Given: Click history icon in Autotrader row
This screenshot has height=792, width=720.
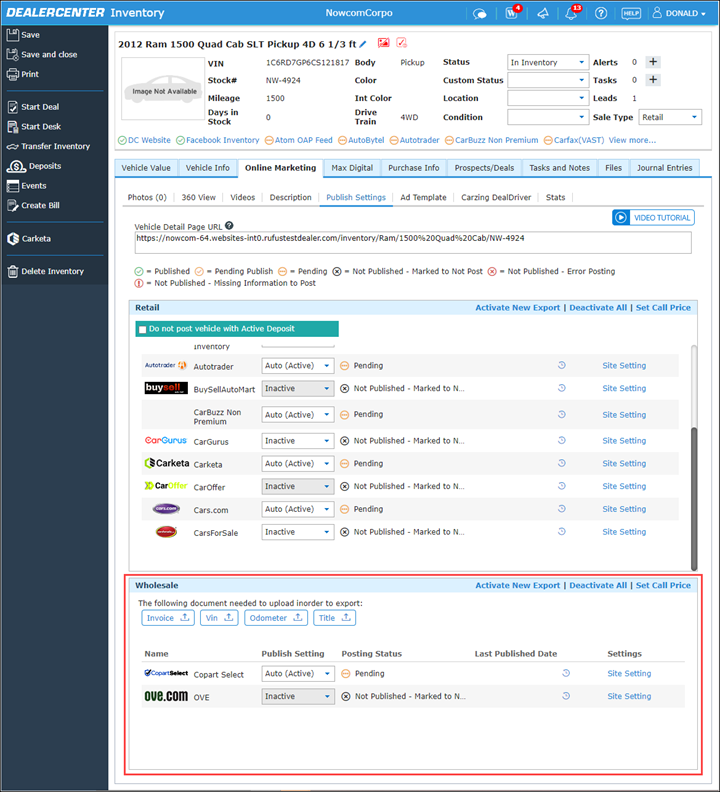Looking at the screenshot, I should pyautogui.click(x=561, y=365).
